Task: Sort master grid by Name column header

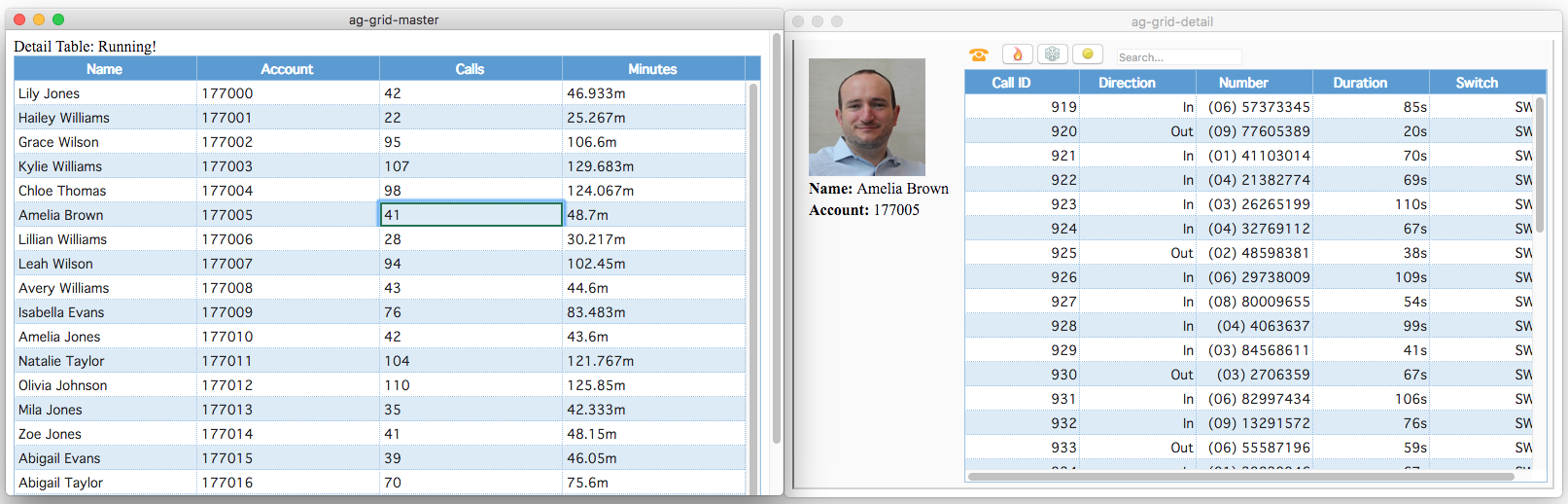Action: [x=105, y=69]
